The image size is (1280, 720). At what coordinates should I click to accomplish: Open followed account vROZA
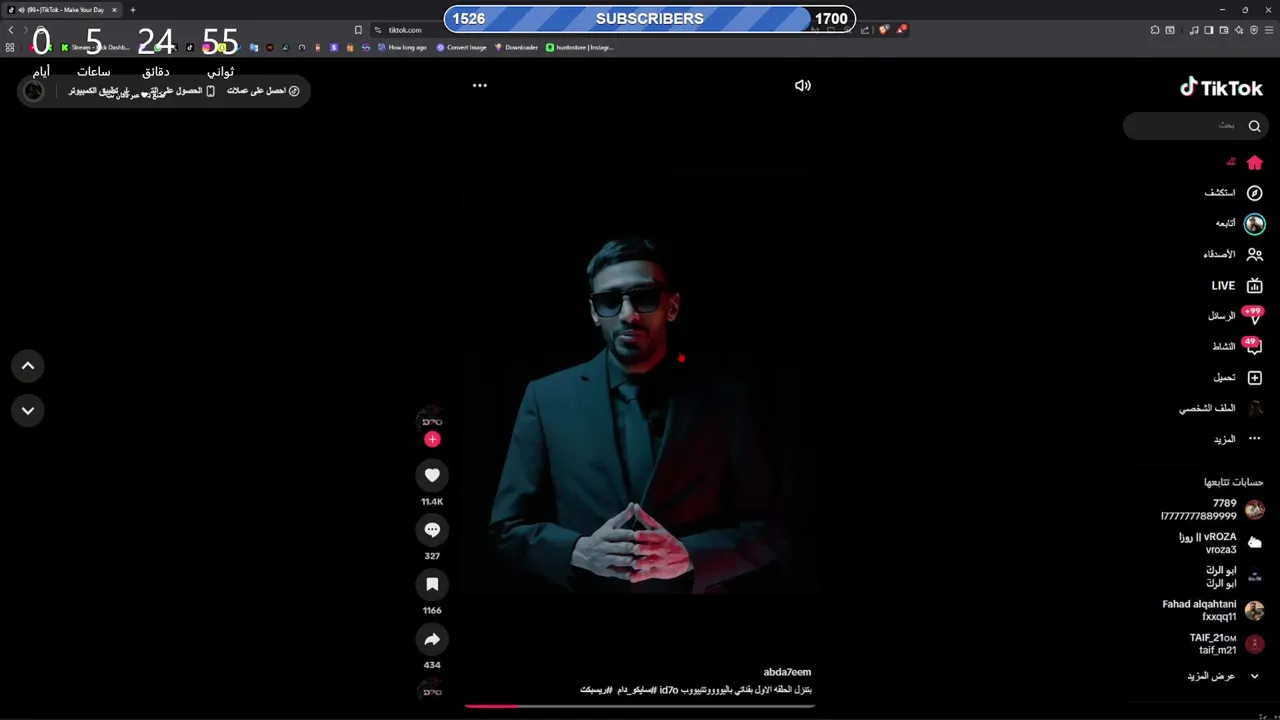tap(1220, 543)
